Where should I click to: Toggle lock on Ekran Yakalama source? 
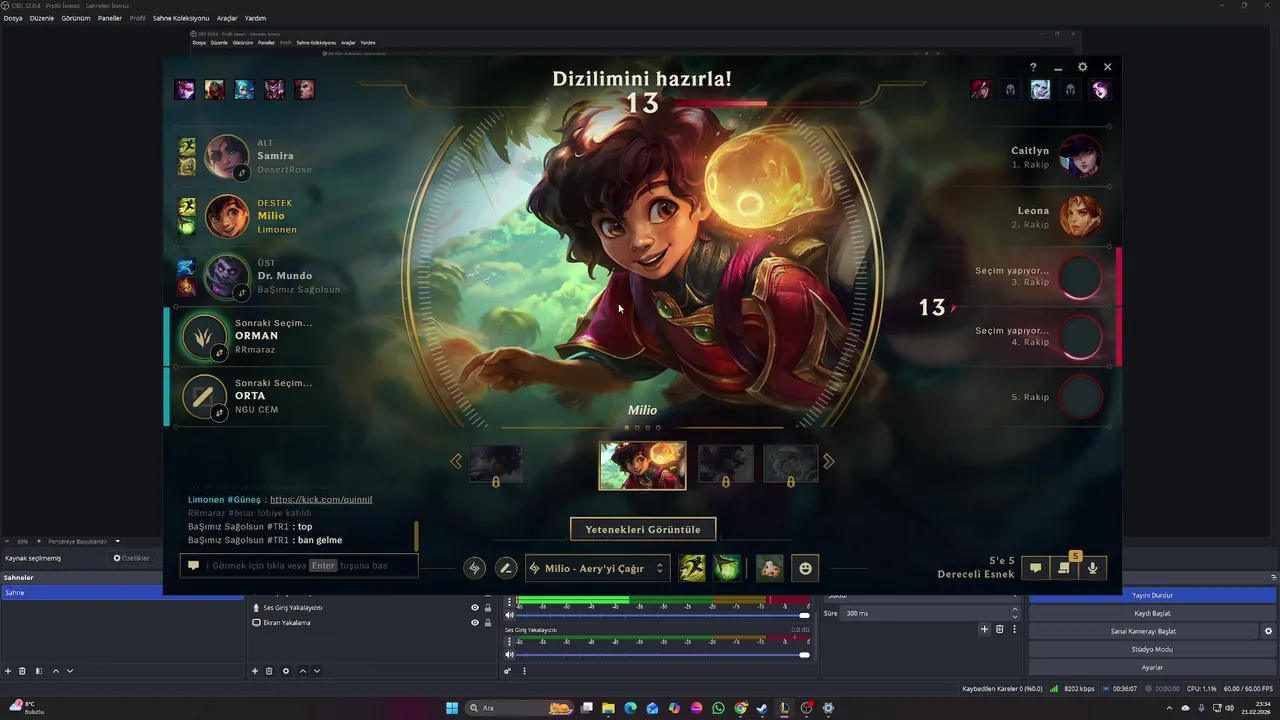[488, 623]
